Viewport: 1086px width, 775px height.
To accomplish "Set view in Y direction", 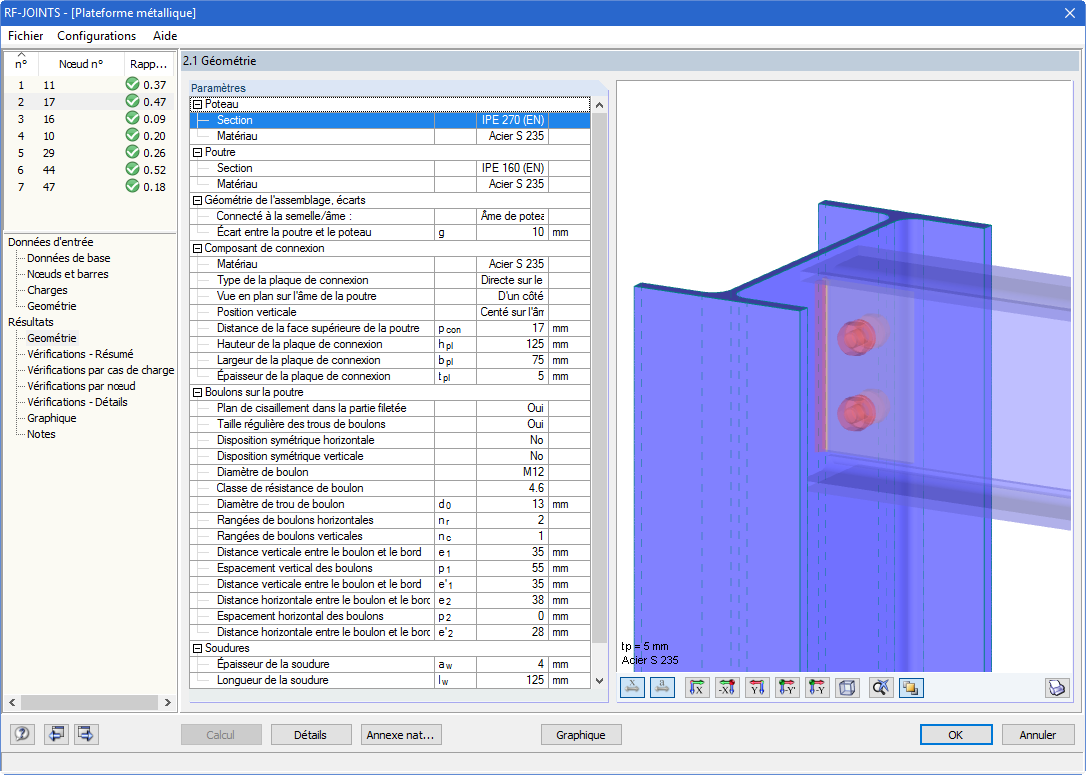I will [x=757, y=688].
